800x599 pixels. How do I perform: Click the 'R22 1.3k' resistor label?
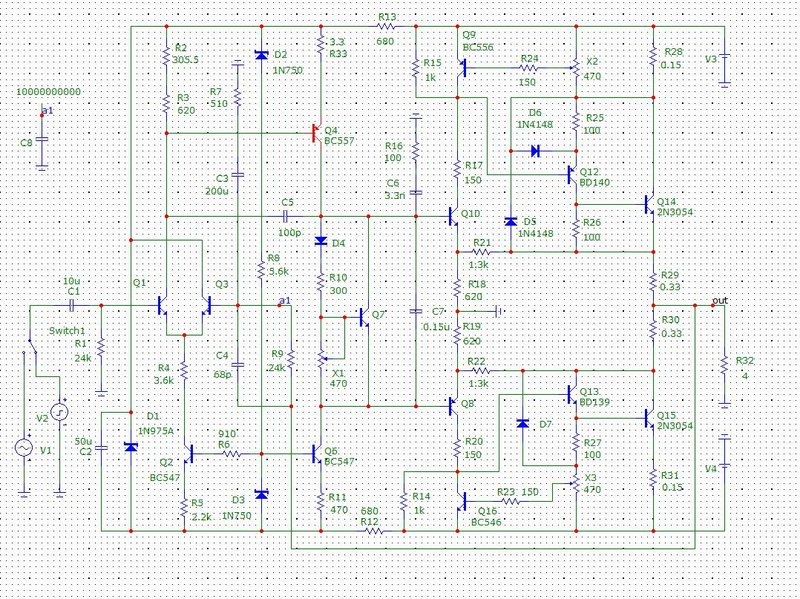[478, 372]
